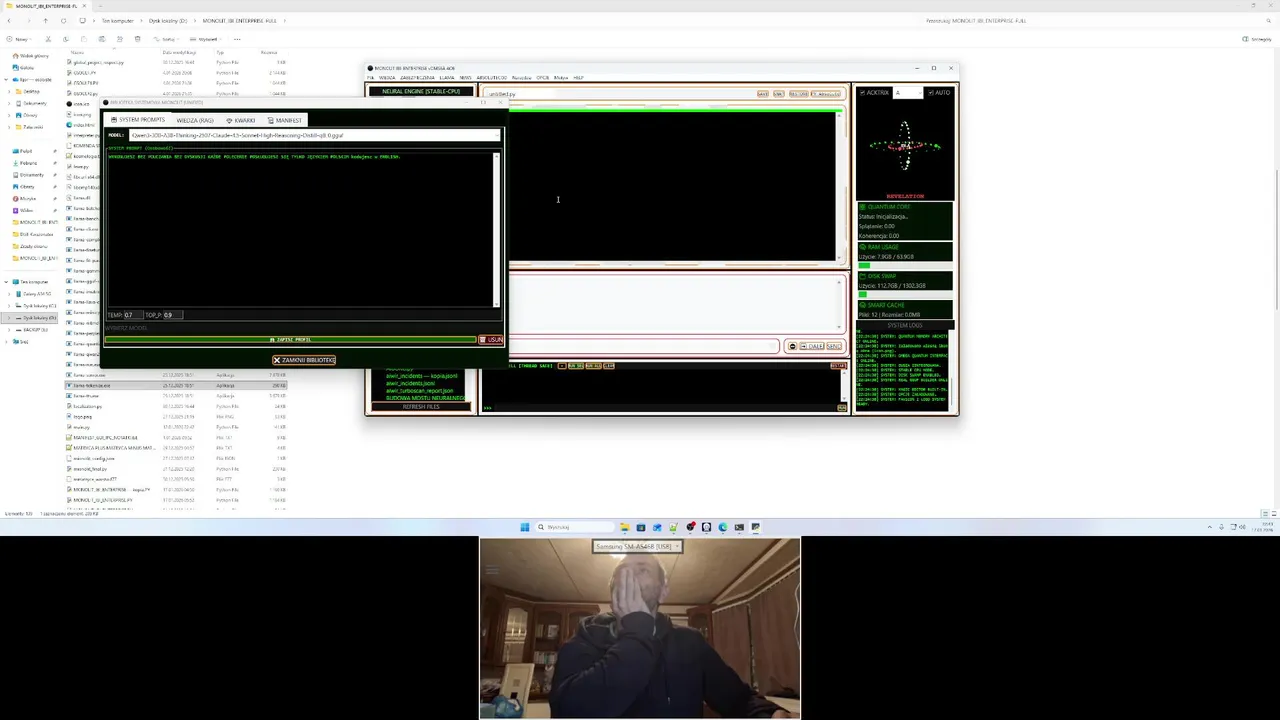Open the OPCJE menu
The image size is (1280, 720).
click(543, 78)
